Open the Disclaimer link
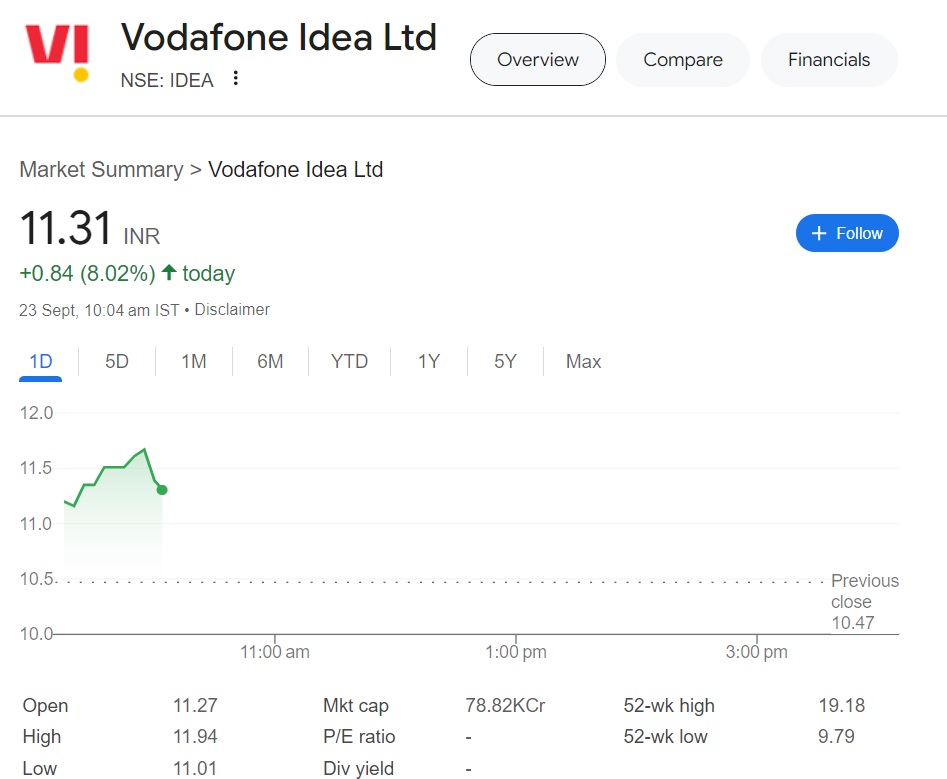 coord(232,310)
